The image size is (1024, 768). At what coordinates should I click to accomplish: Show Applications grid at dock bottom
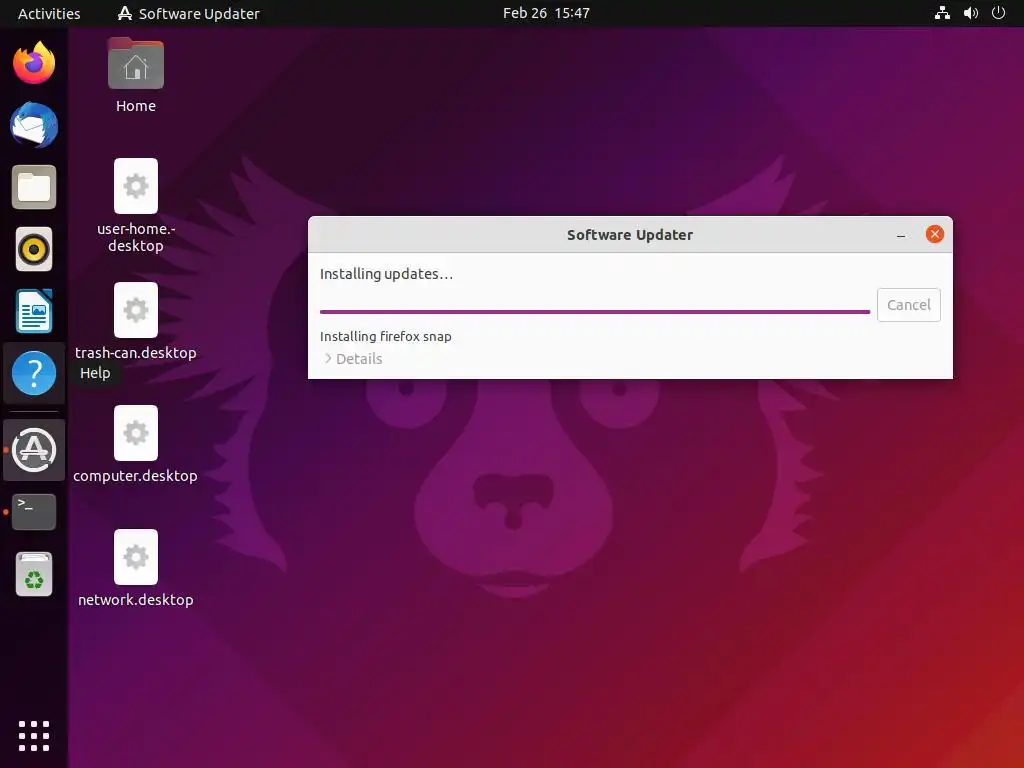click(34, 736)
